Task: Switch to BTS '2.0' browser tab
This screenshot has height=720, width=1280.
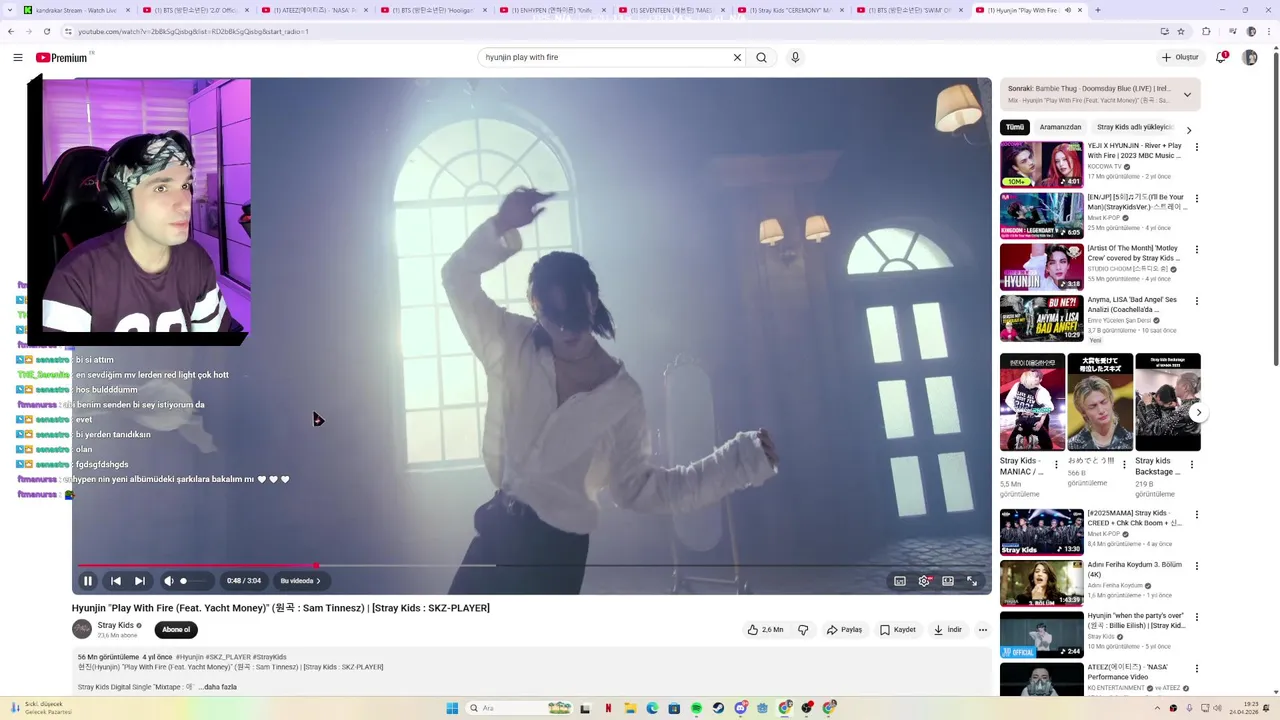Action: point(195,10)
